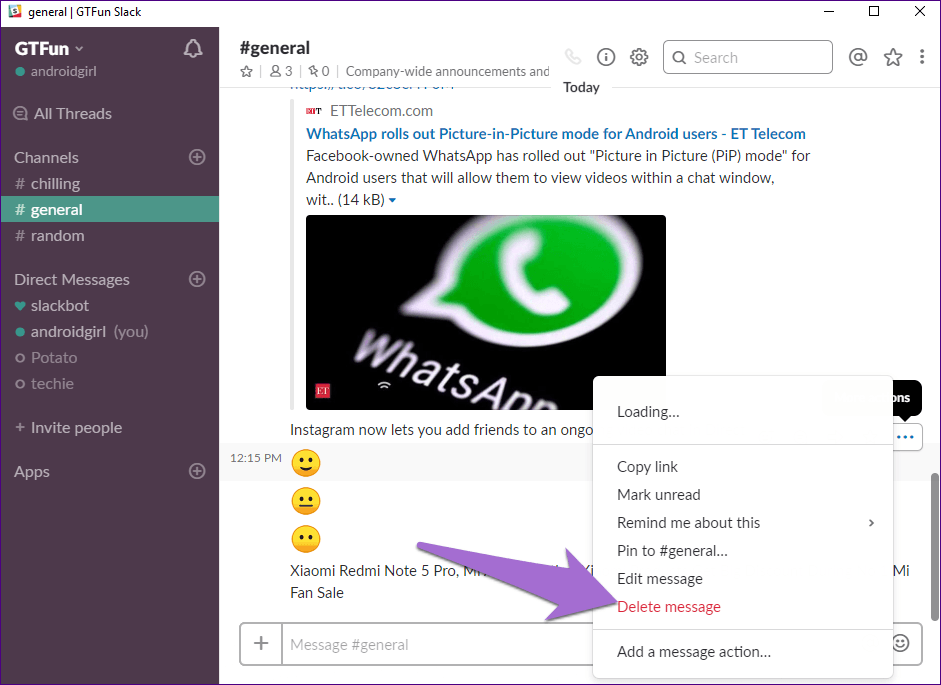Open direct message with techie
This screenshot has width=941, height=685.
(110, 384)
